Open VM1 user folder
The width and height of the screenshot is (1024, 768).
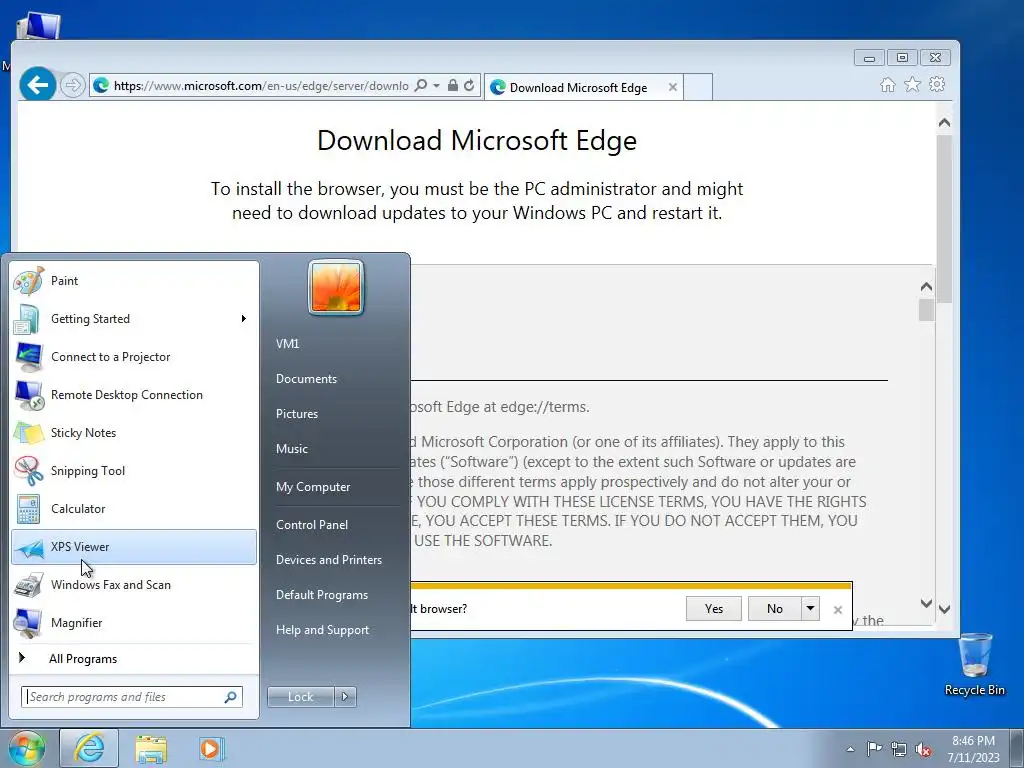(x=288, y=344)
